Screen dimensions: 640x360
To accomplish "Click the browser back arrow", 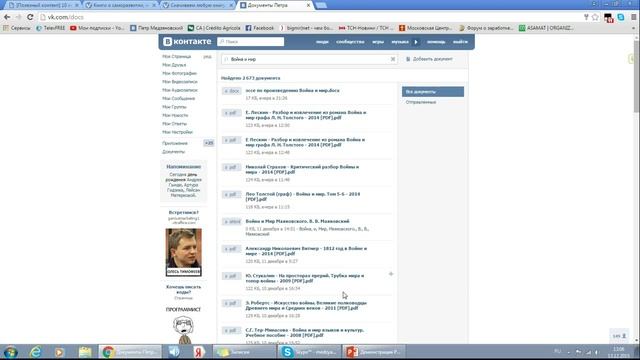I will (x=7, y=17).
